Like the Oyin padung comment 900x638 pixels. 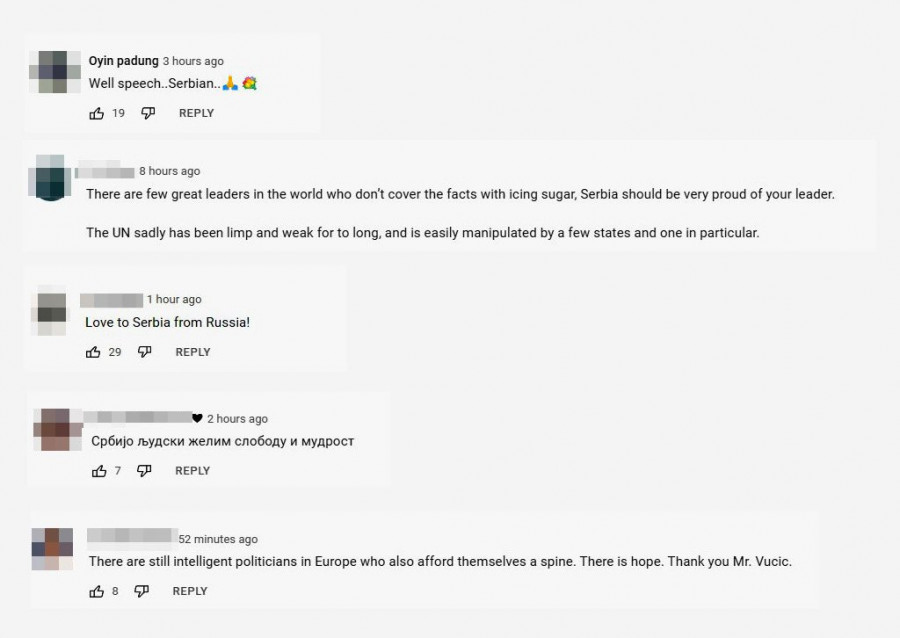pos(97,113)
